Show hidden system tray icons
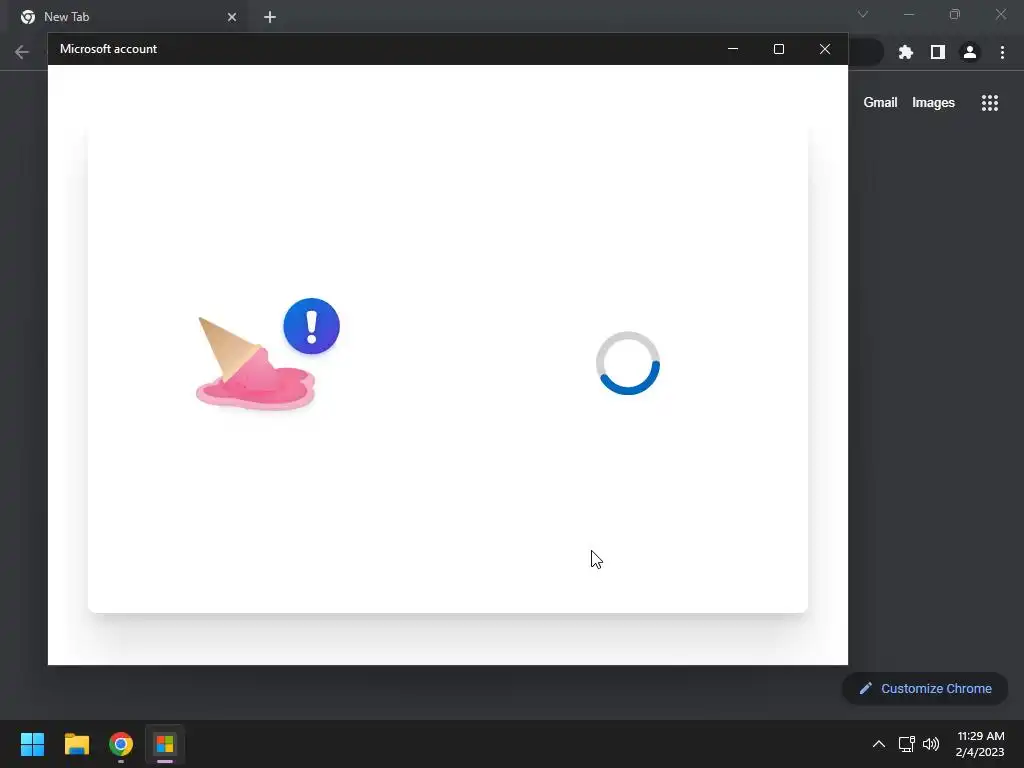Screen dimensions: 1024x768 pos(878,744)
